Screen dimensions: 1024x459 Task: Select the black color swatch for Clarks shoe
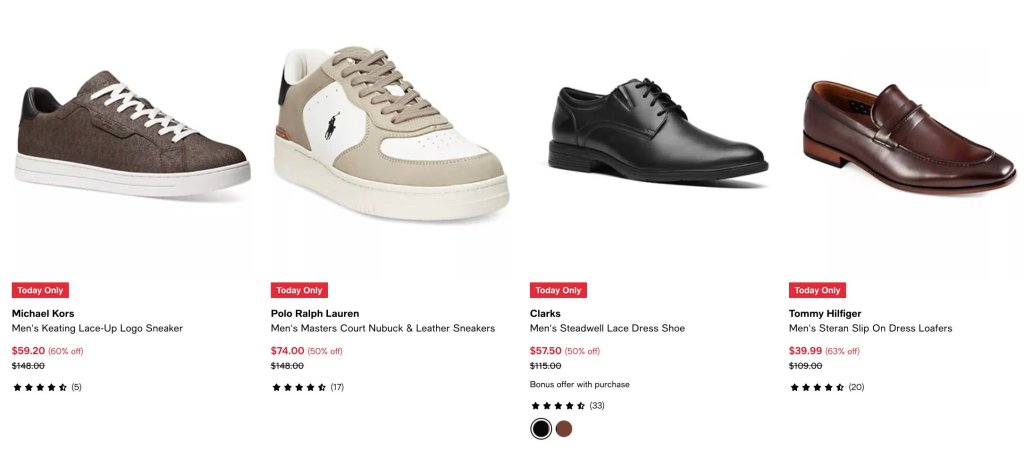click(541, 429)
